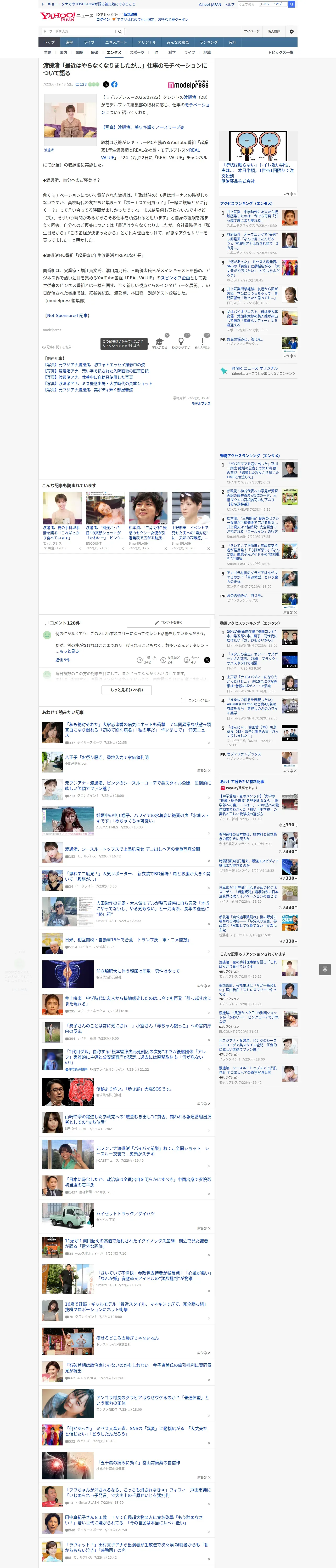Click the comment count 128 icon
The height and width of the screenshot is (1568, 336).
tap(81, 85)
